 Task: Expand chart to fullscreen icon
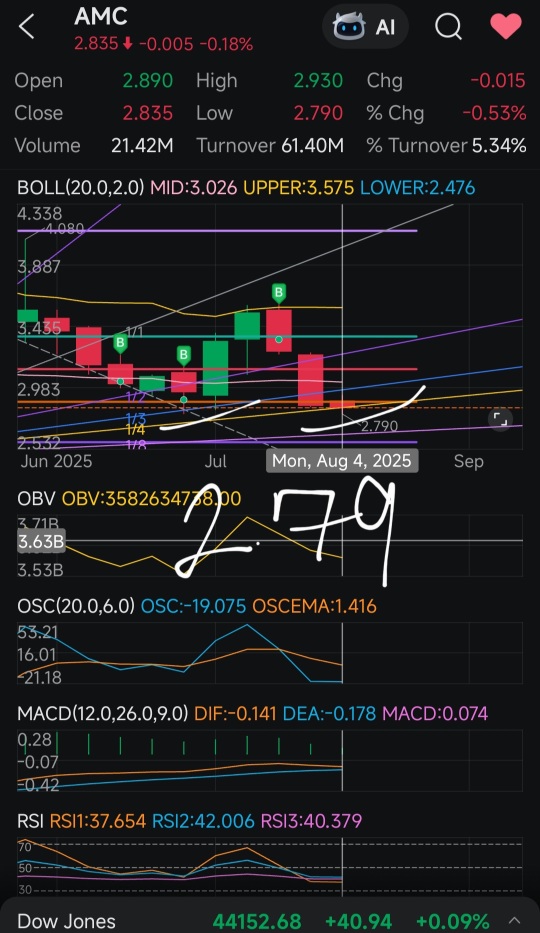tap(500, 420)
